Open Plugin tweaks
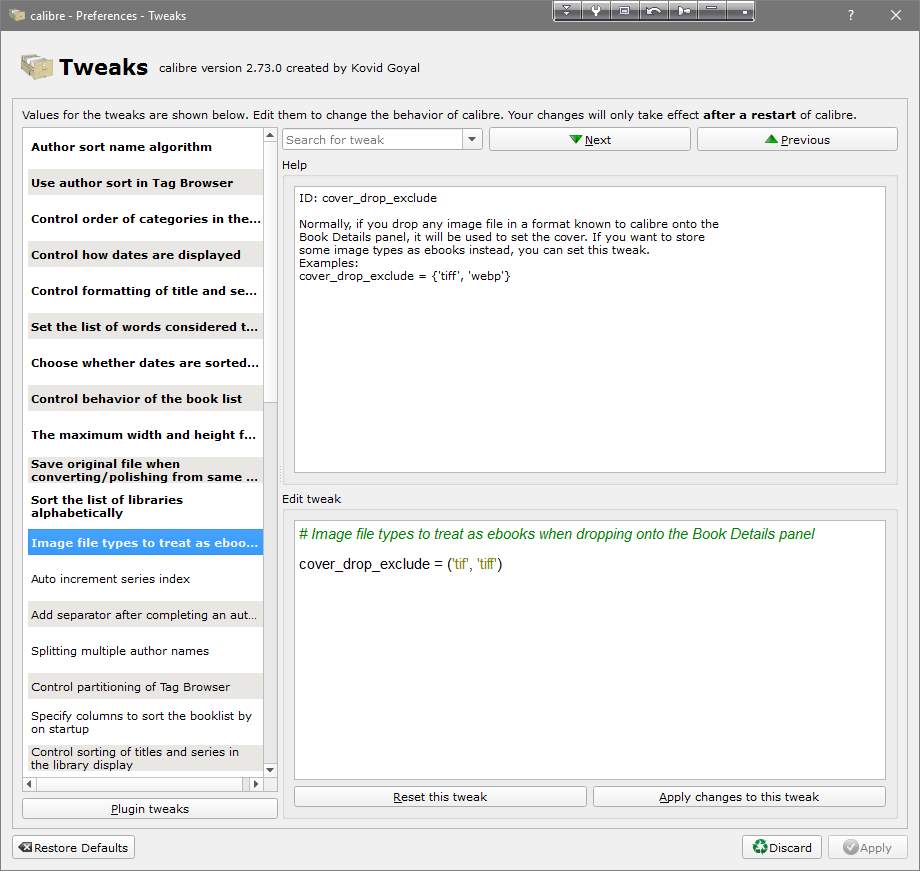920x871 pixels. 150,809
